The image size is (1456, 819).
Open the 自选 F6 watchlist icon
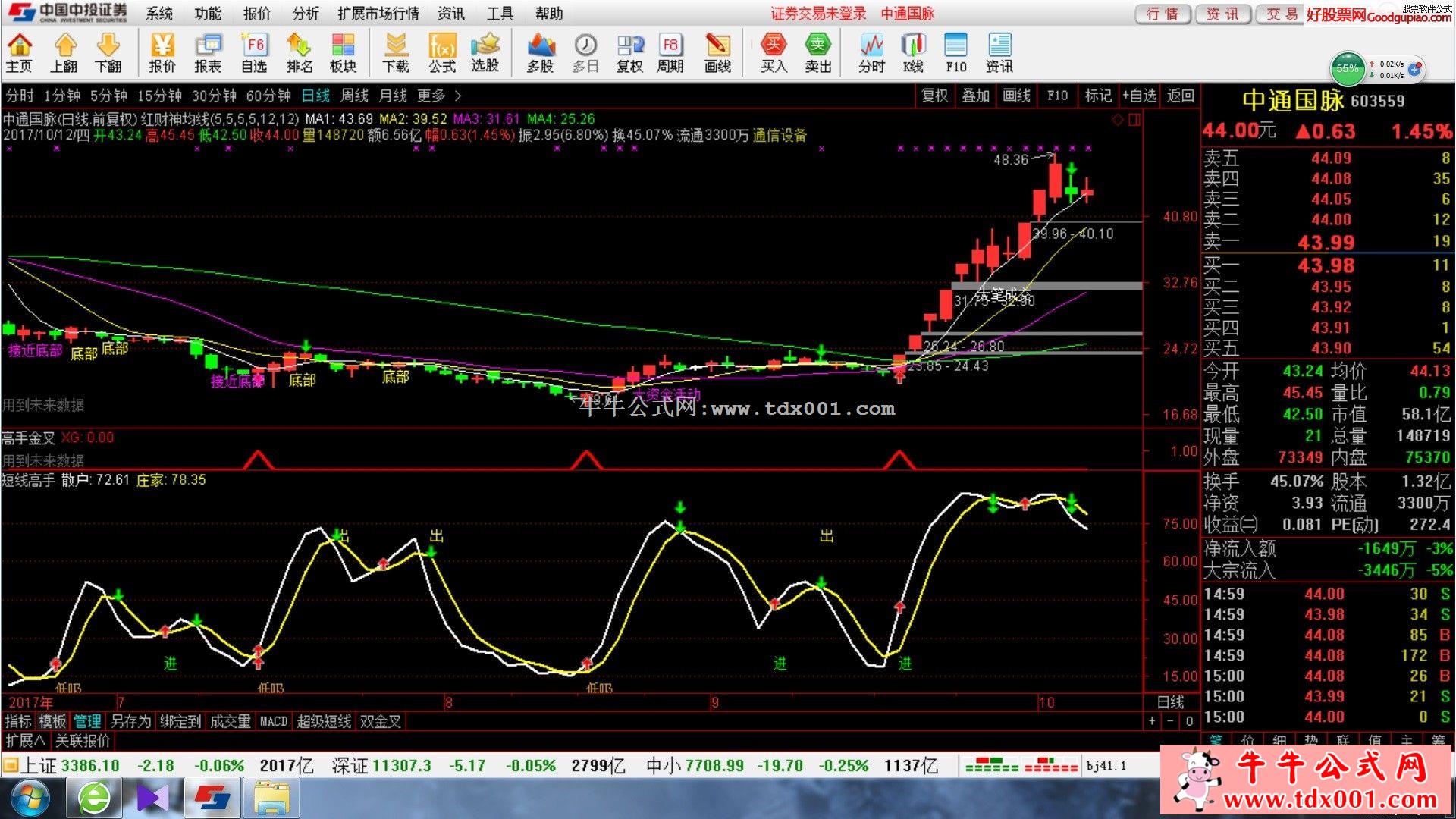(x=254, y=53)
